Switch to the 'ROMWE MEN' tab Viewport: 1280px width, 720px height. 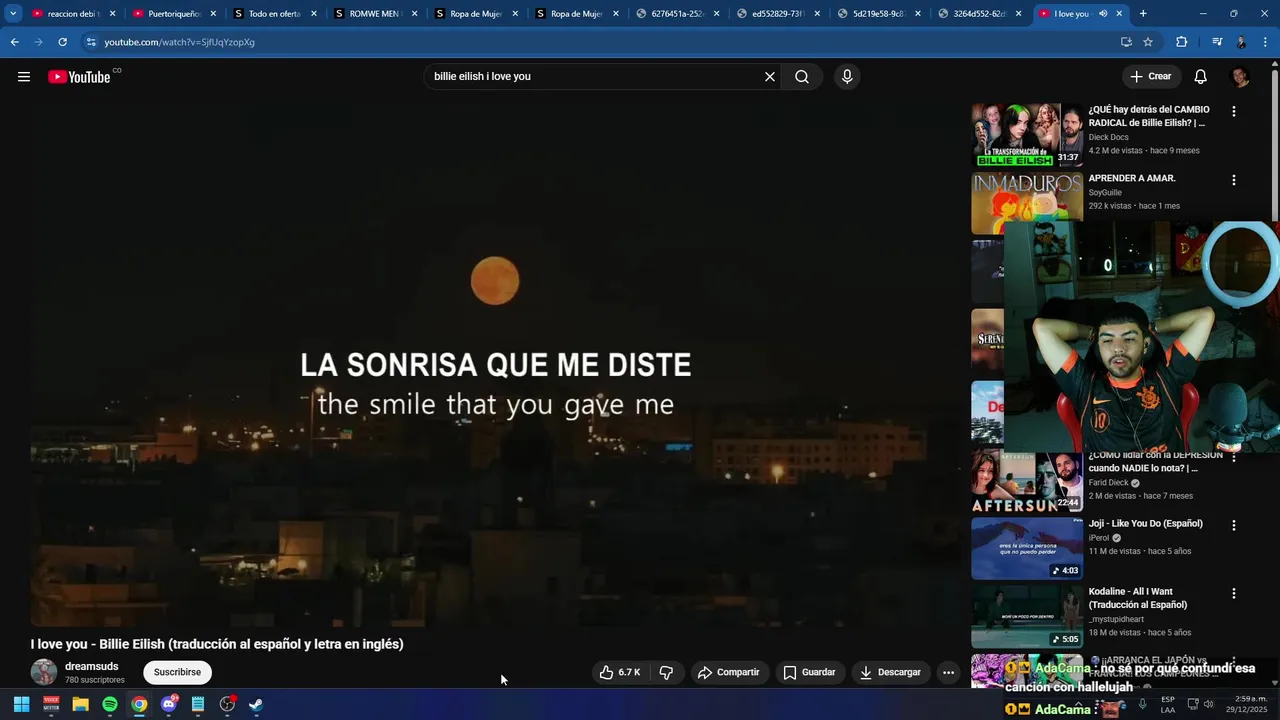click(x=376, y=14)
